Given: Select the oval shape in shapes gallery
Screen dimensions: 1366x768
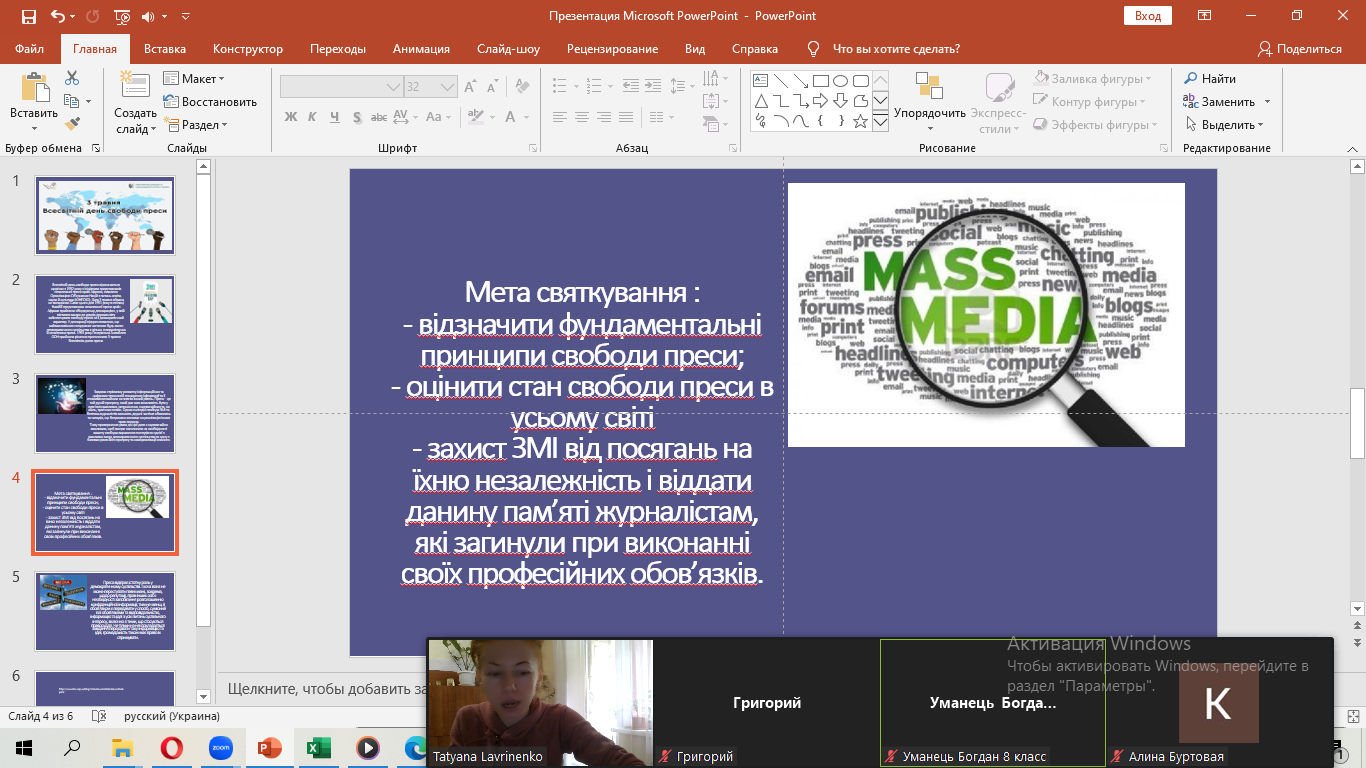Looking at the screenshot, I should tap(840, 81).
